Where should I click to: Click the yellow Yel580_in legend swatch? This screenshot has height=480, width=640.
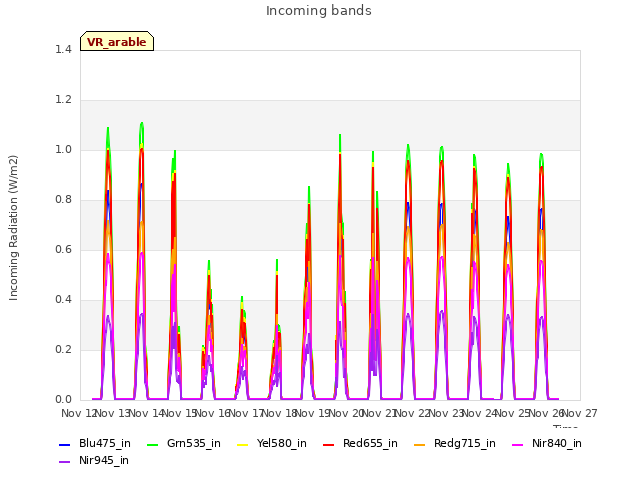click(242, 444)
